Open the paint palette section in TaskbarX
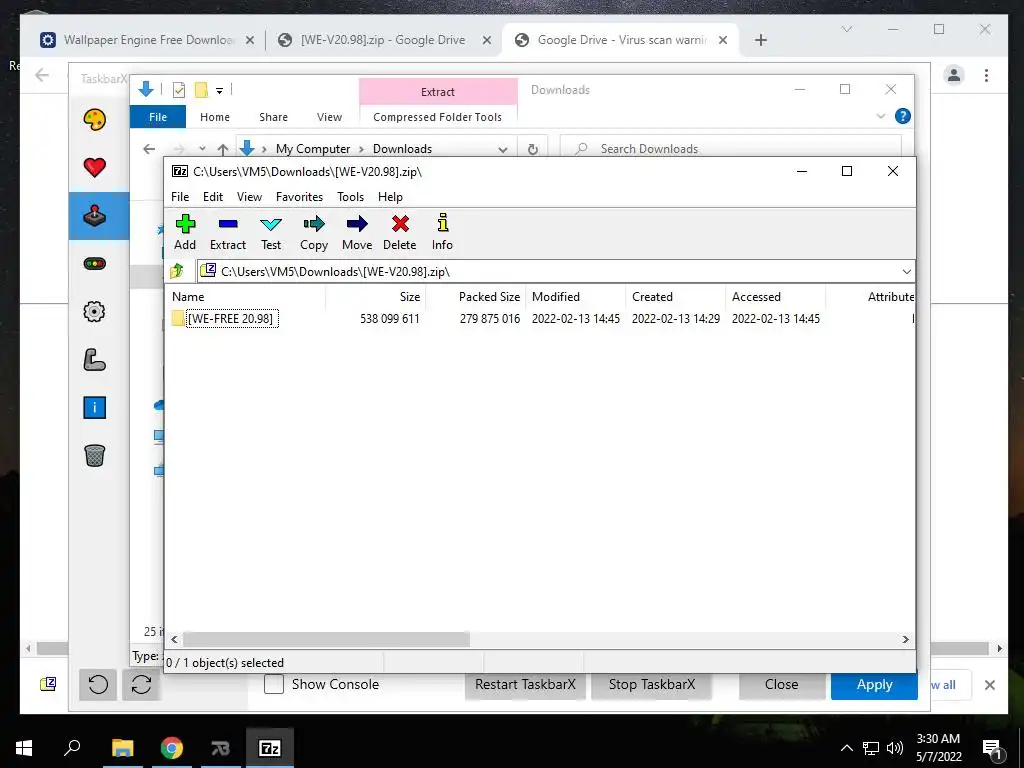 pyautogui.click(x=95, y=120)
